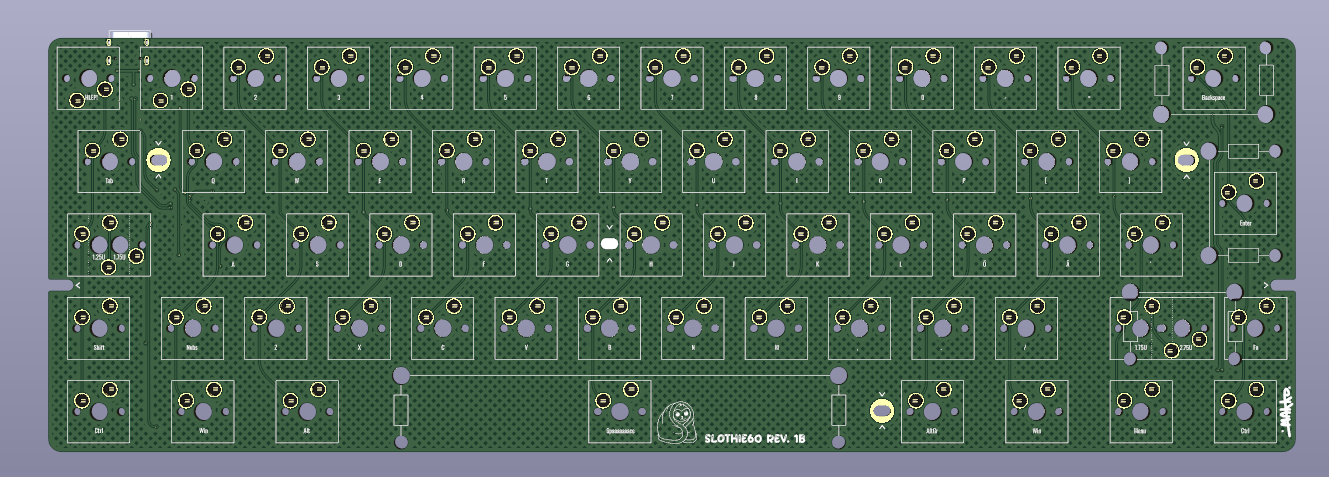Select the AltGr key switch footprint
Image resolution: width=1329 pixels, height=477 pixels.
pos(932,411)
